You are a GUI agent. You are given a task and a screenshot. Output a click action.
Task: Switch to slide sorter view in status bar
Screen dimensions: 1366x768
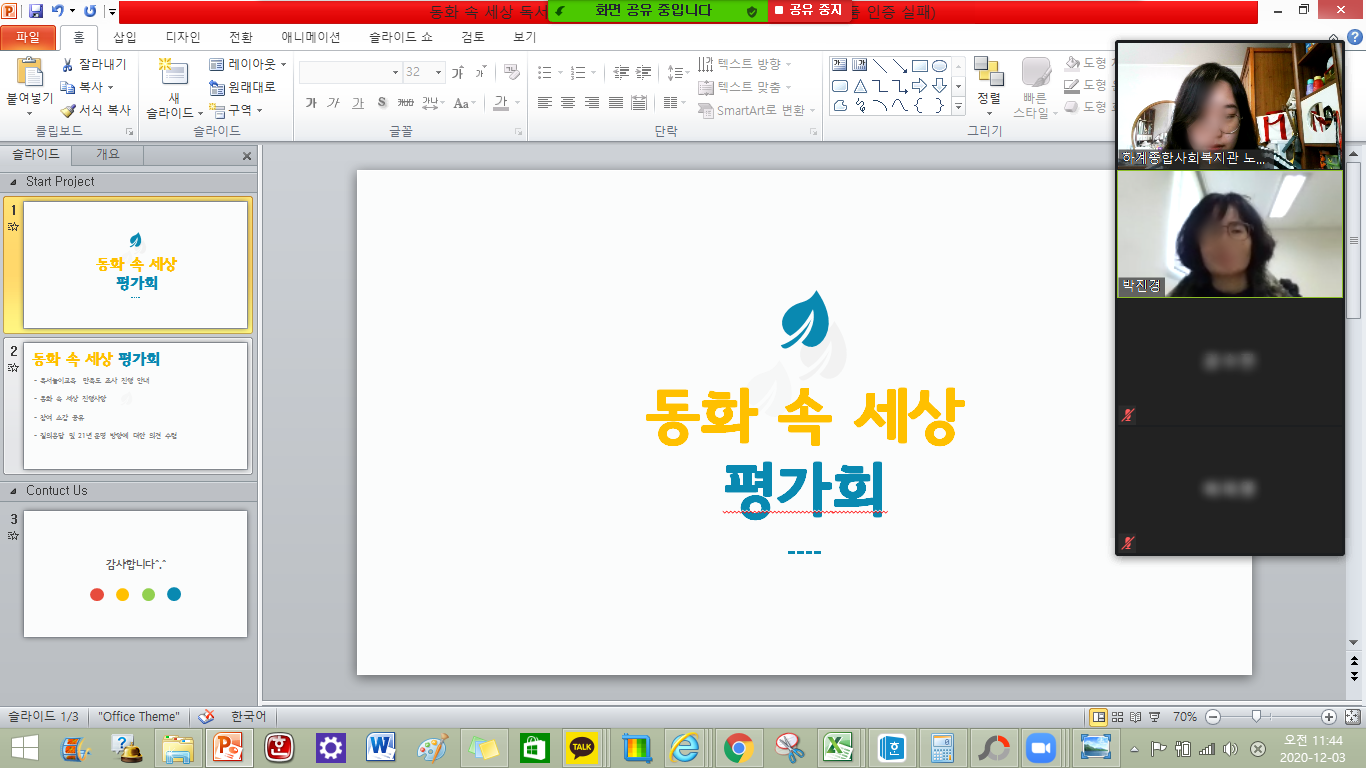pos(1117,717)
